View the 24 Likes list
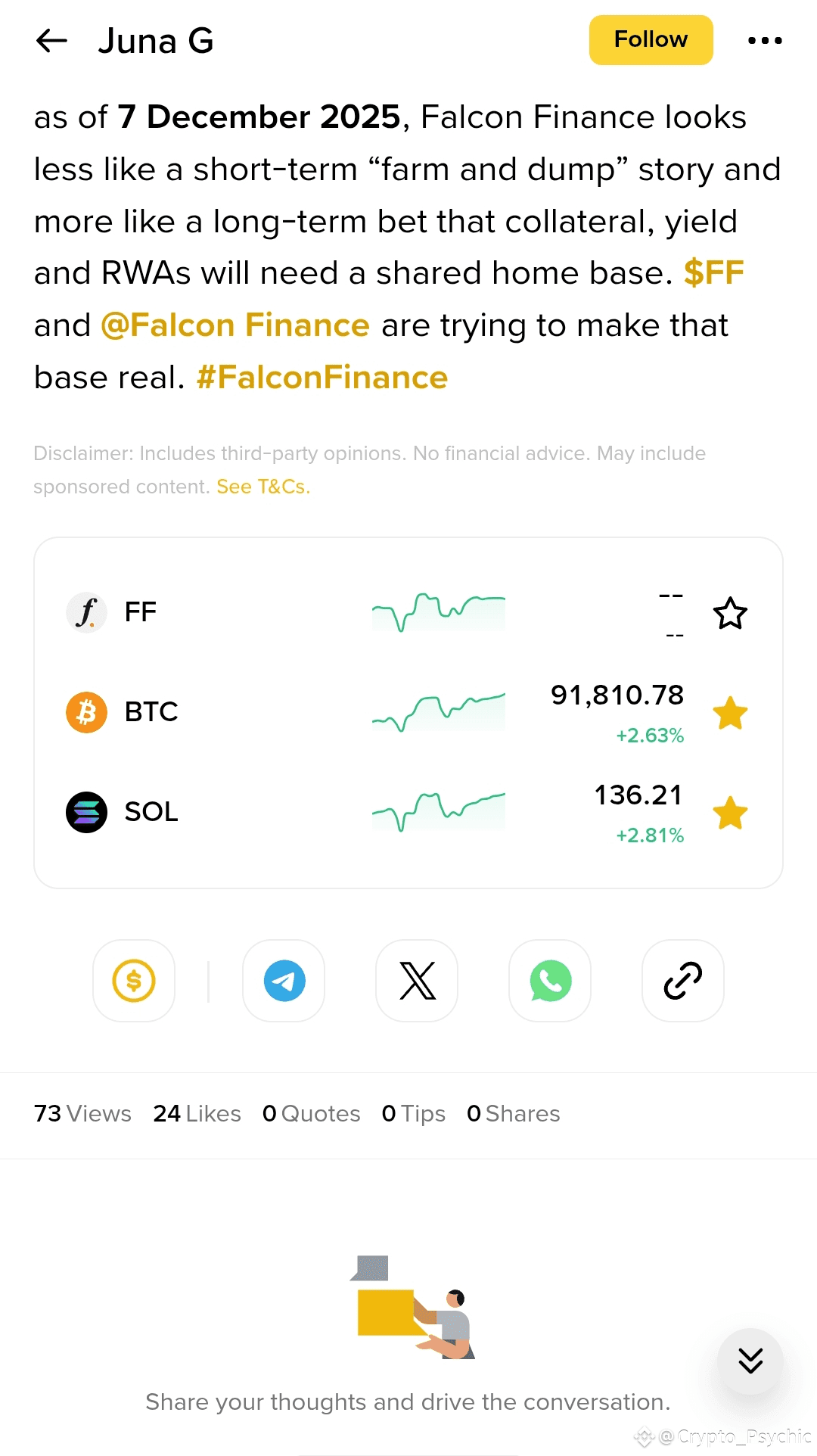Image resolution: width=817 pixels, height=1456 pixels. 197,1114
